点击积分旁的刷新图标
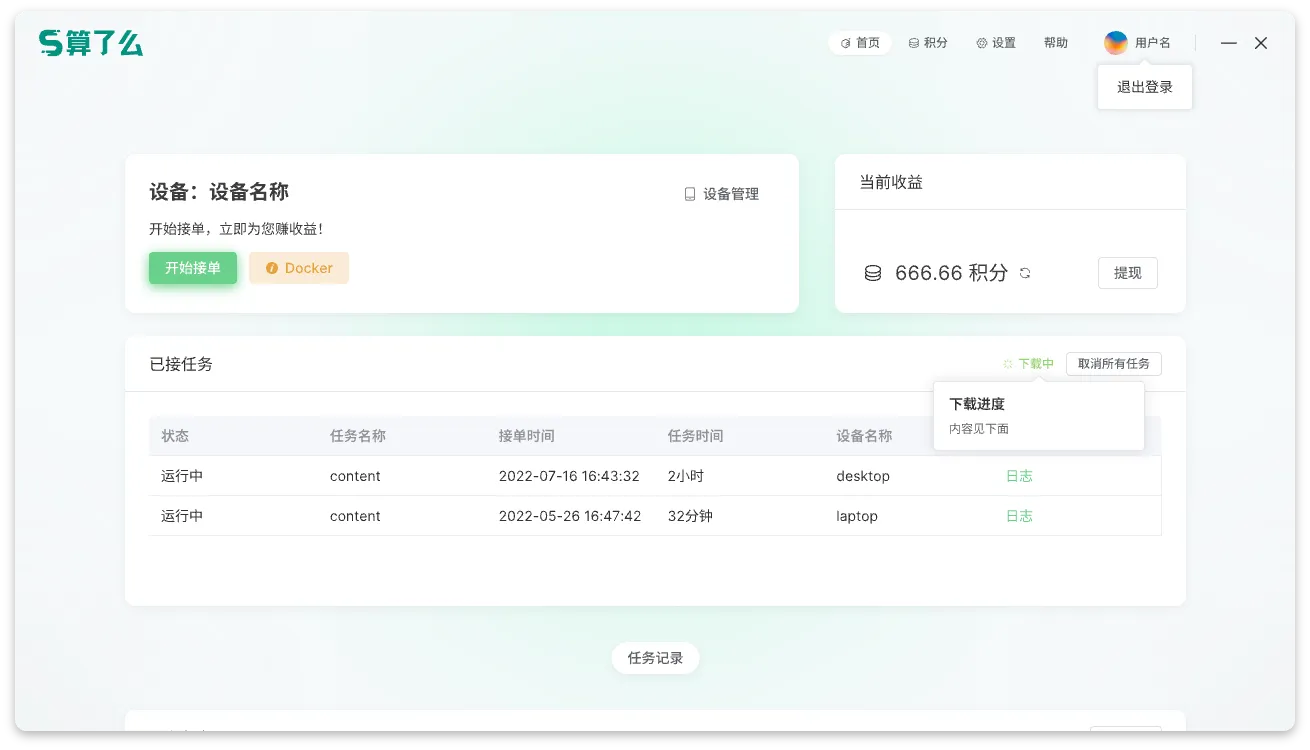 [1024, 272]
